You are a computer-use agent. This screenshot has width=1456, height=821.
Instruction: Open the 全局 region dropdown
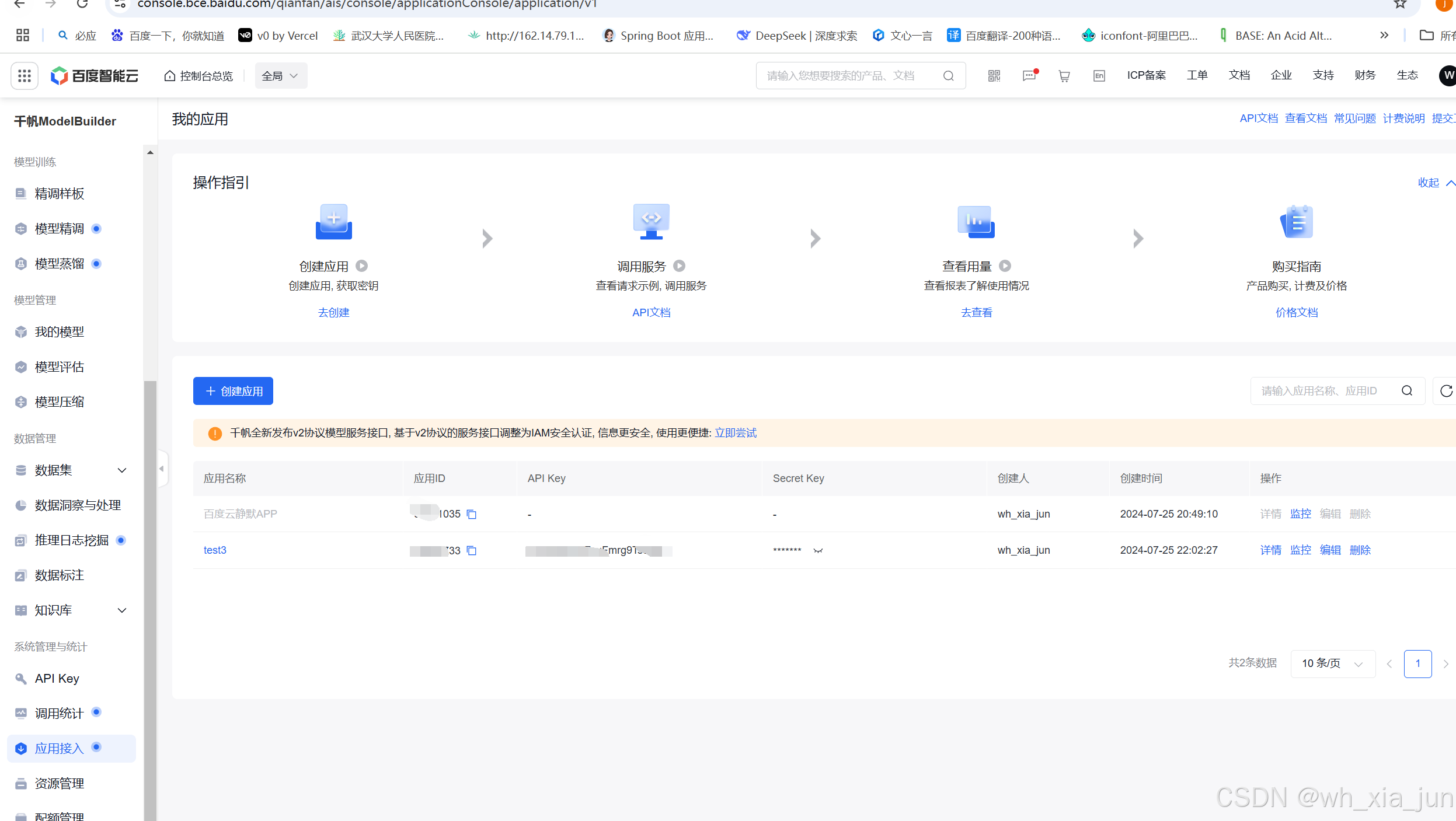pos(281,76)
